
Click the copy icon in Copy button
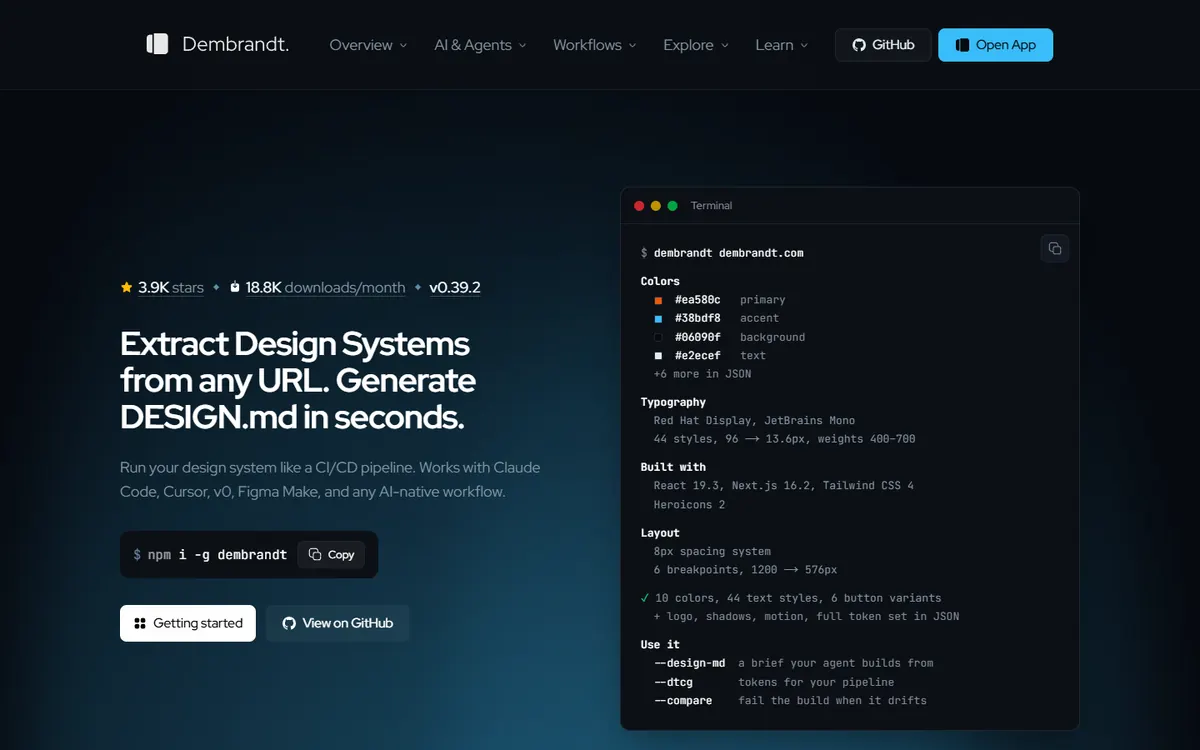(315, 554)
